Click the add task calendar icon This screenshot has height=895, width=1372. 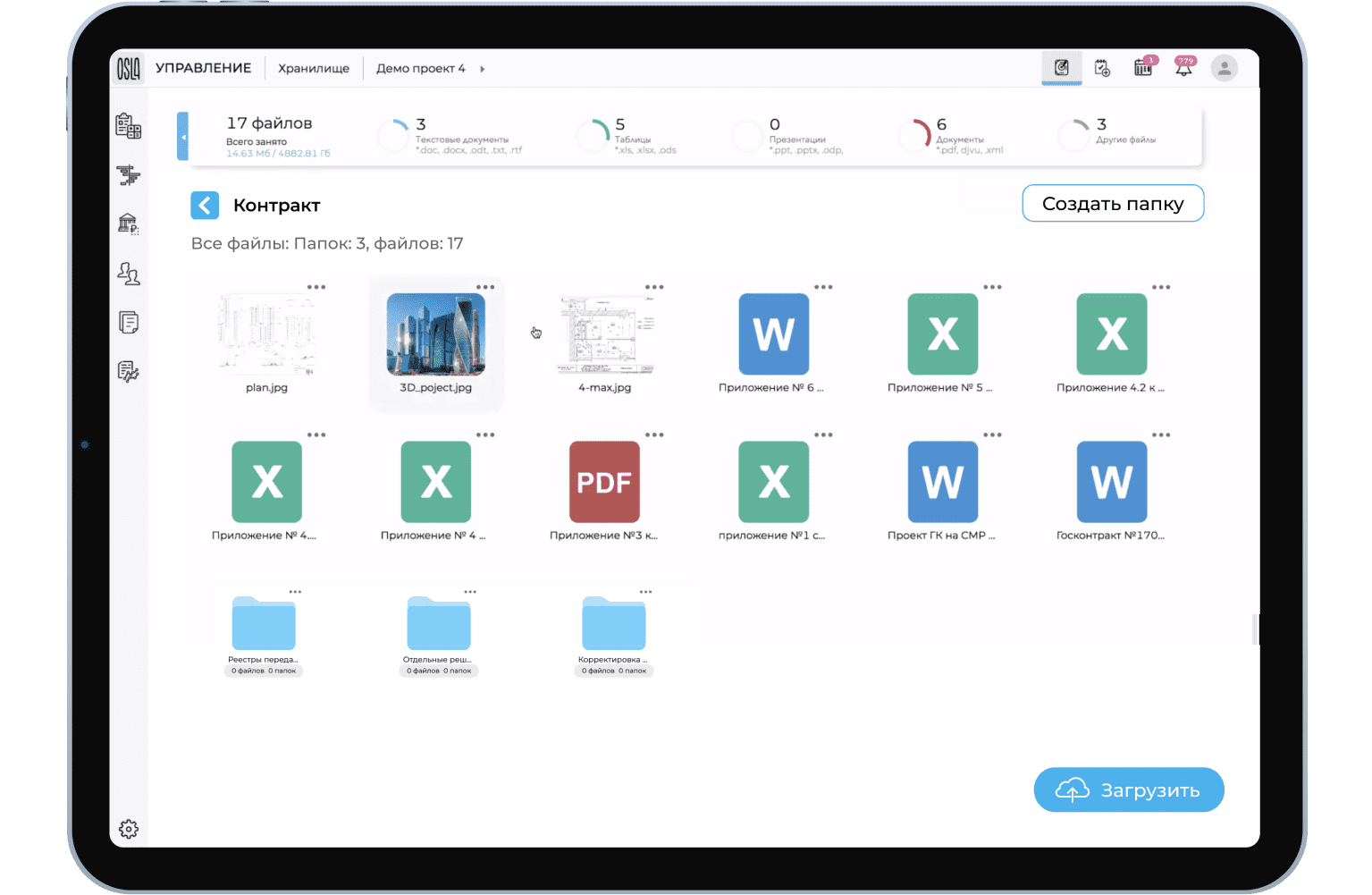click(1102, 68)
